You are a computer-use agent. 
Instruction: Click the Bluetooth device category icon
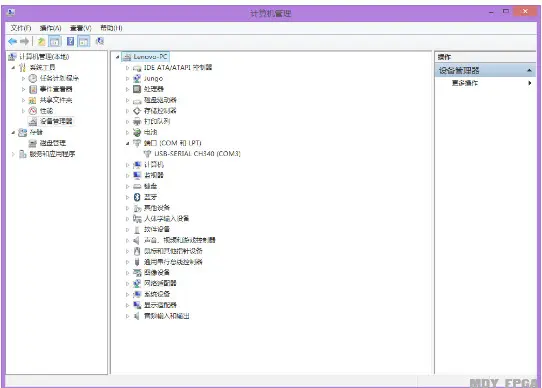pos(137,197)
